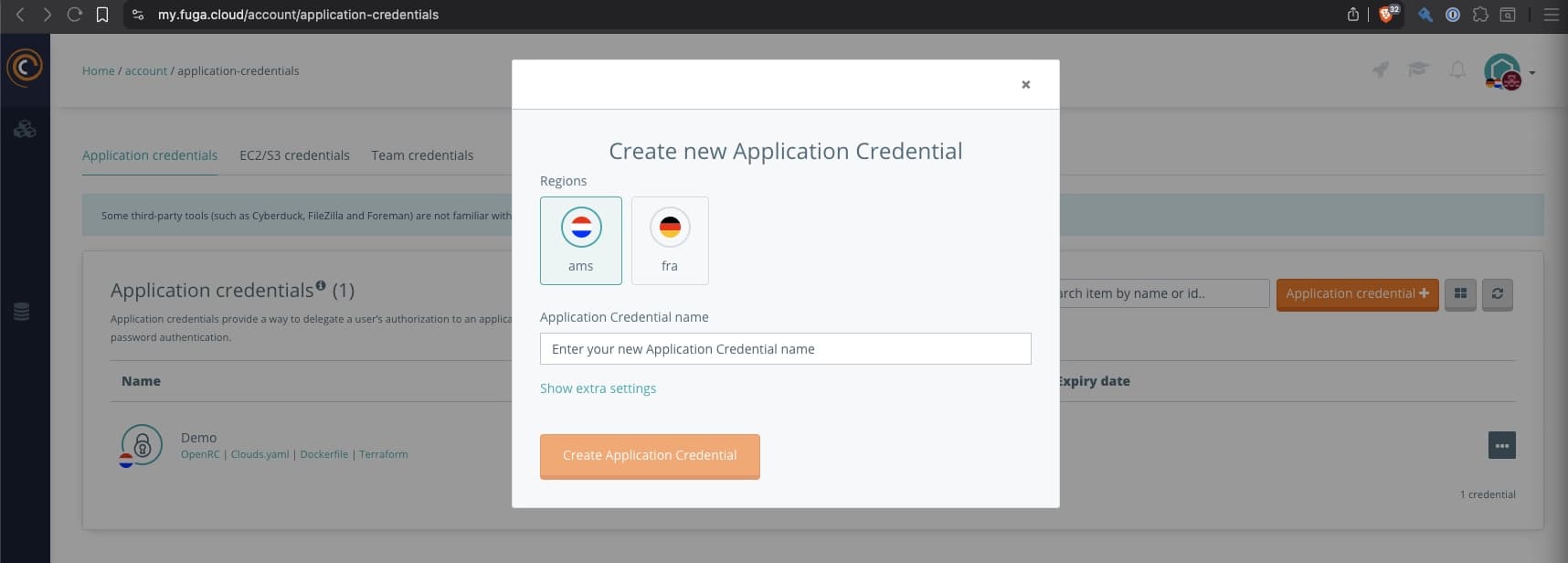This screenshot has width=1568, height=563.
Task: Select the ams region flag
Action: 581,240
